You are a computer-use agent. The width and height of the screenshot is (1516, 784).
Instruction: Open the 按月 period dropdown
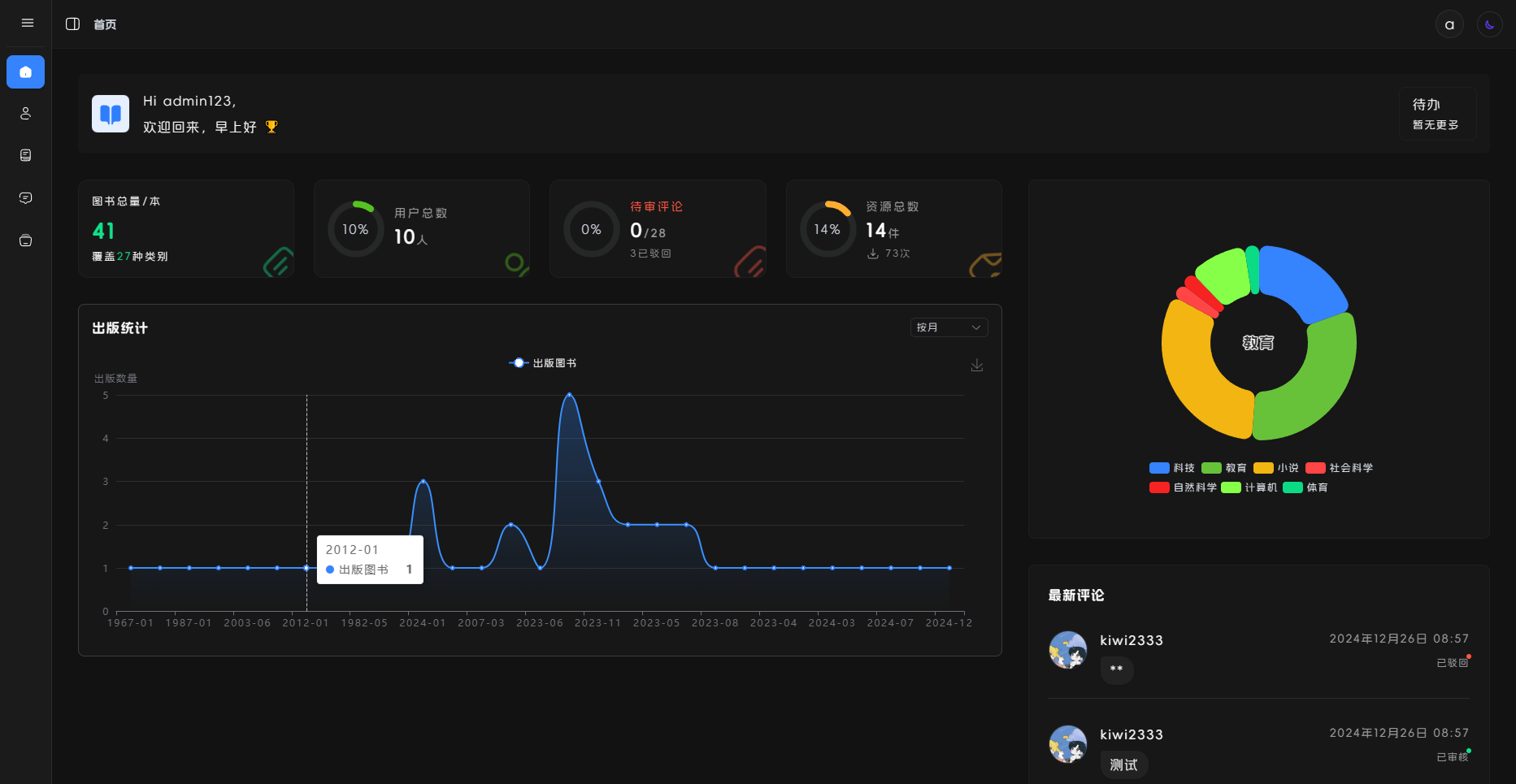(949, 327)
